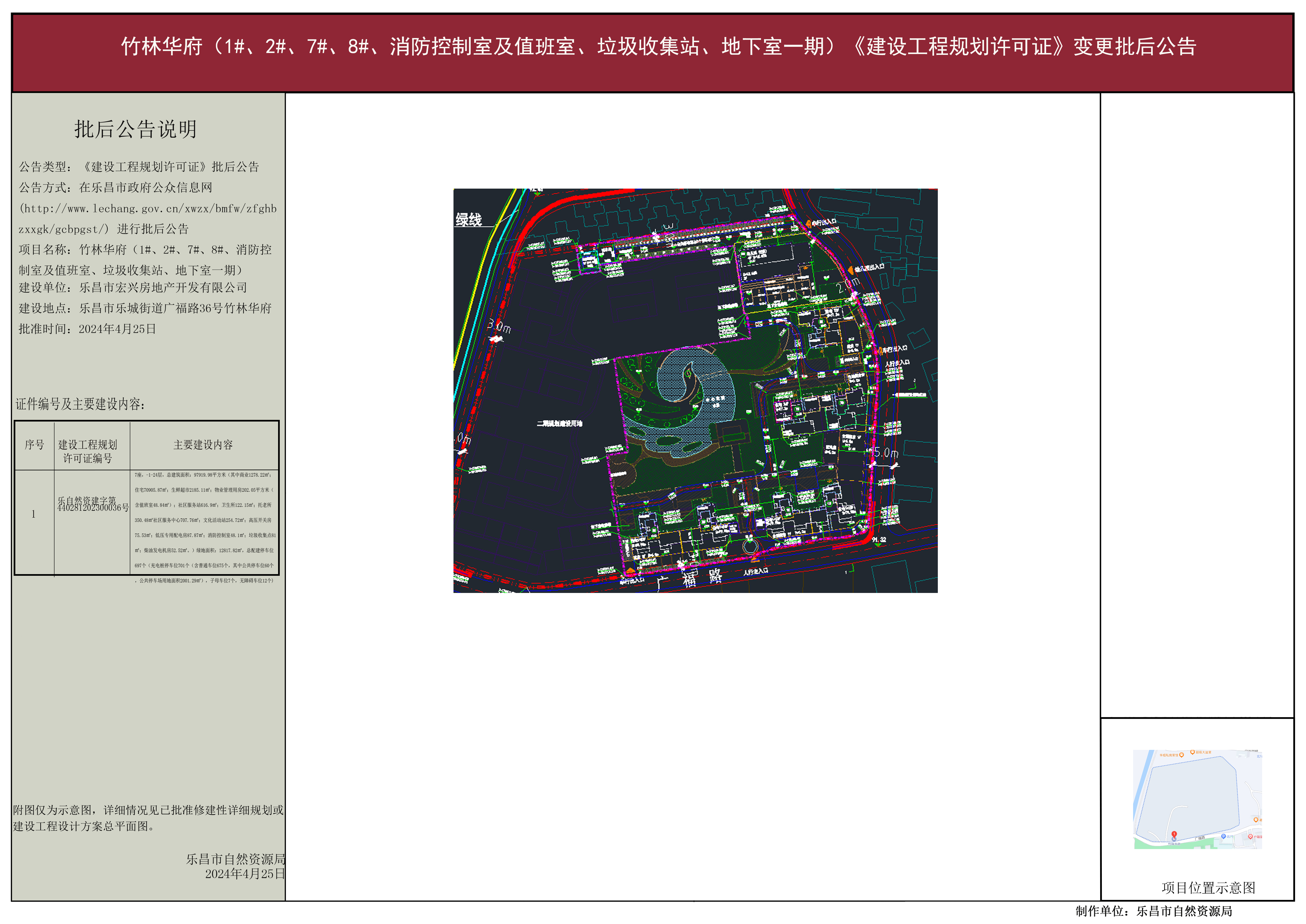Click the 广福路 road label on site plan

tap(689, 579)
